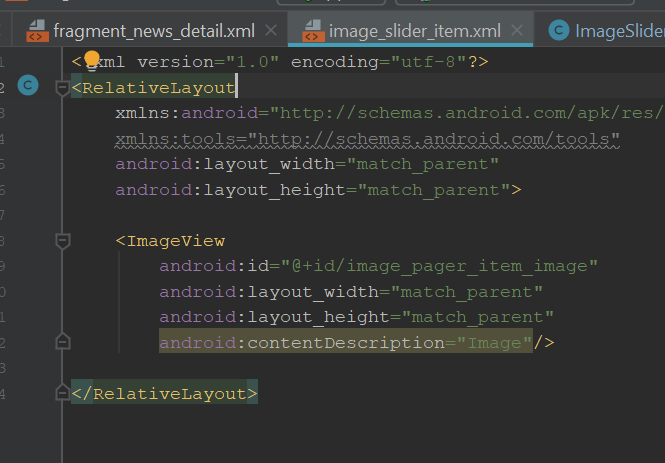Collapse the ImageView element fold marker
The width and height of the screenshot is (665, 463).
[x=63, y=240]
